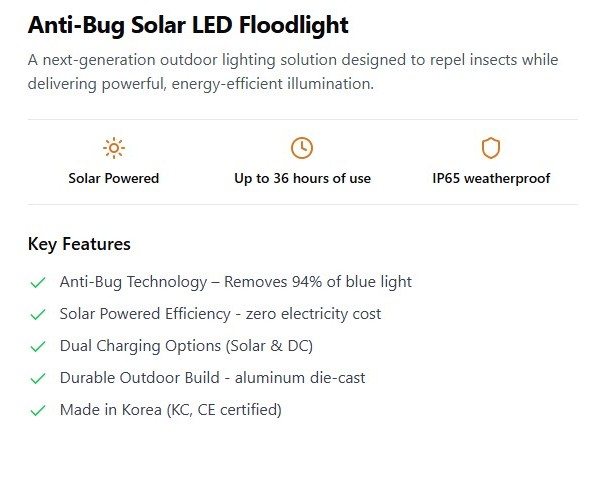This screenshot has height=478, width=603.
Task: Click the Key Features heading
Action: 79,244
